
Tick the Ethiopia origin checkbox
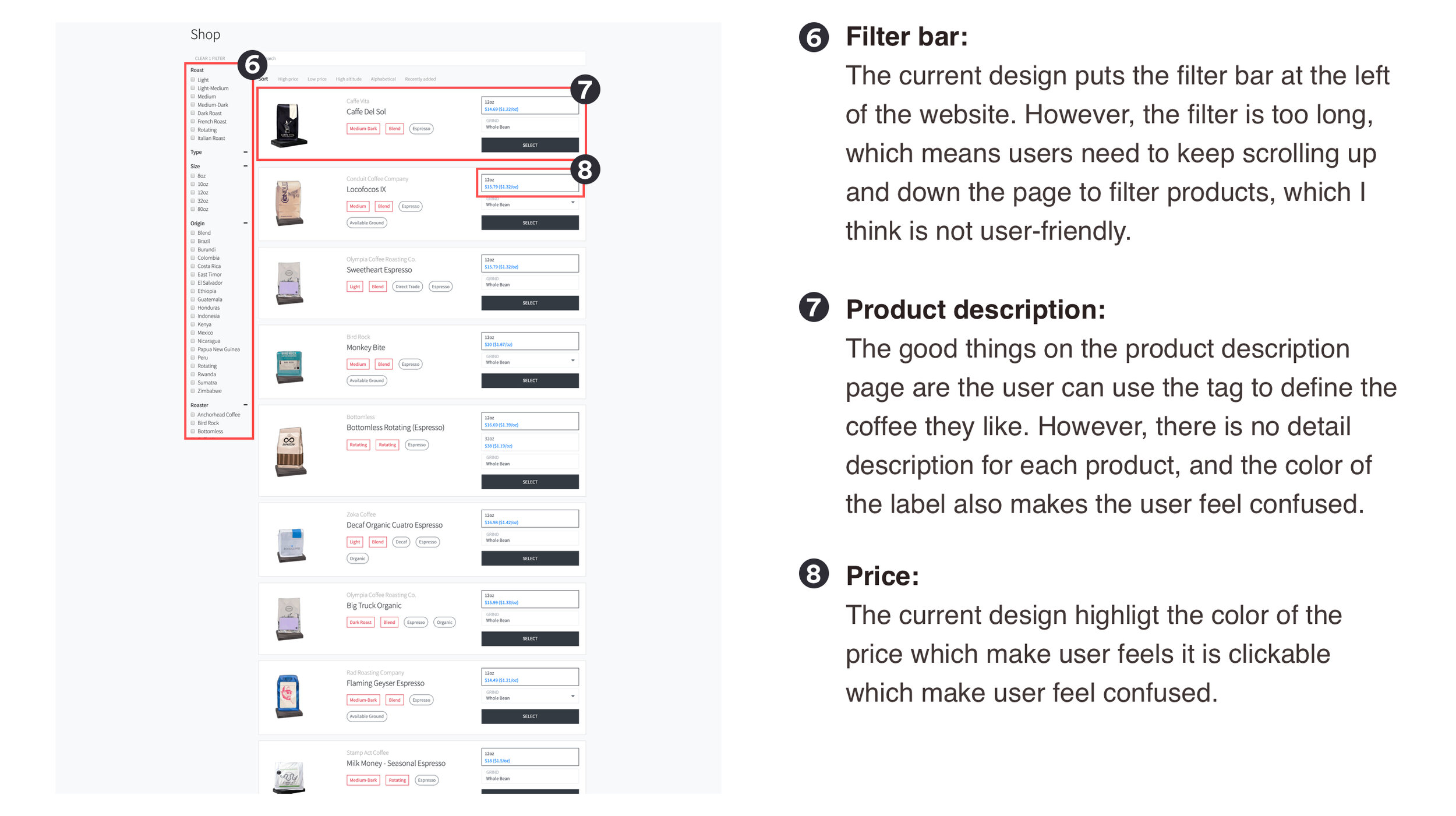193,291
